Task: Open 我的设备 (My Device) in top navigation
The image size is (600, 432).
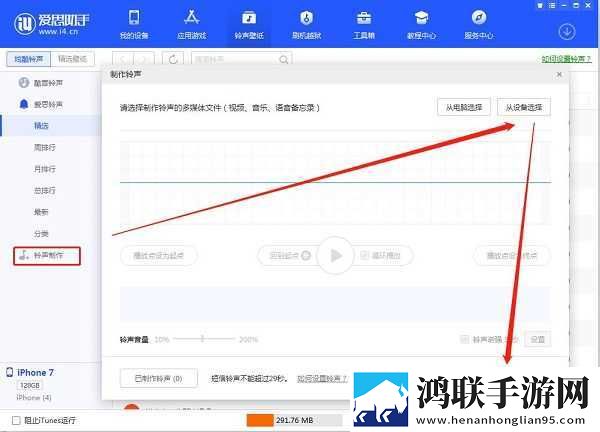Action: point(134,25)
